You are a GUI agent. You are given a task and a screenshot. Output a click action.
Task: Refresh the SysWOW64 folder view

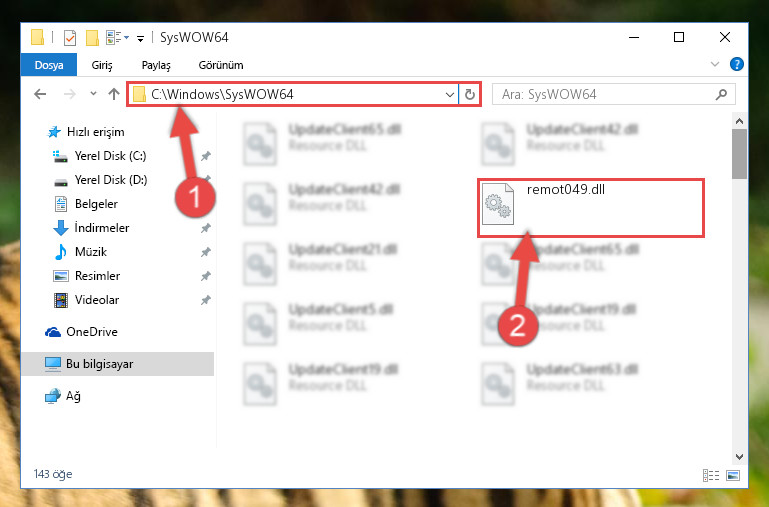[470, 94]
